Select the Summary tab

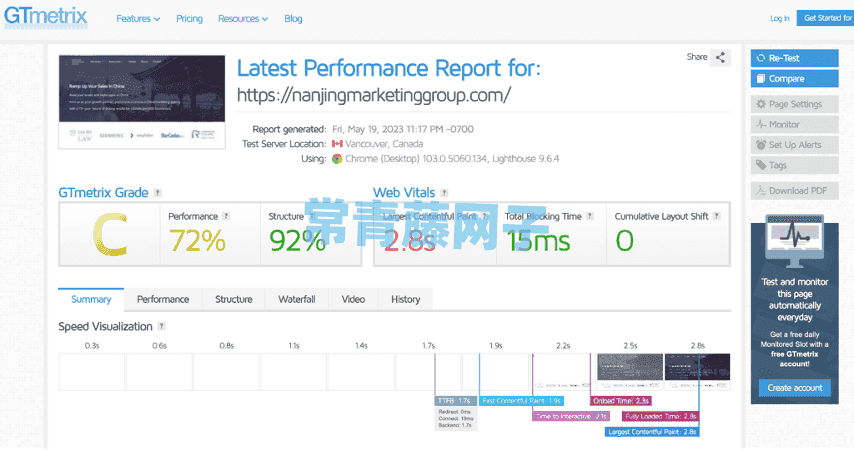(91, 299)
